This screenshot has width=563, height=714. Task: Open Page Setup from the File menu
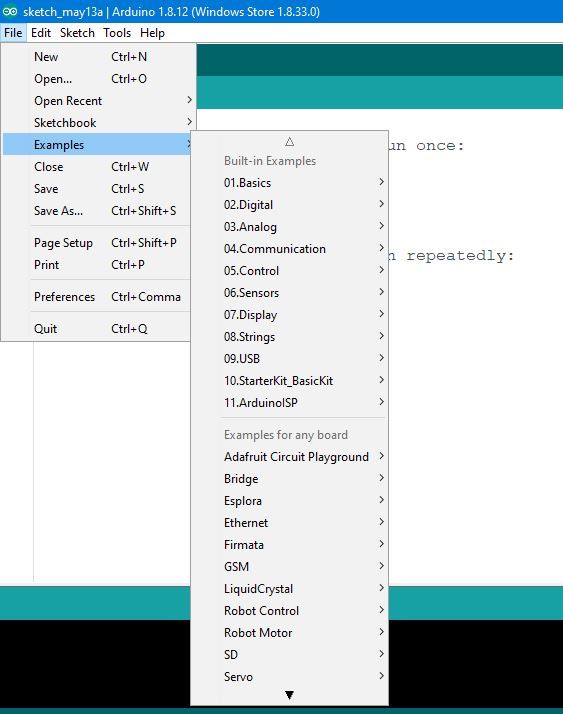[x=97, y=243]
